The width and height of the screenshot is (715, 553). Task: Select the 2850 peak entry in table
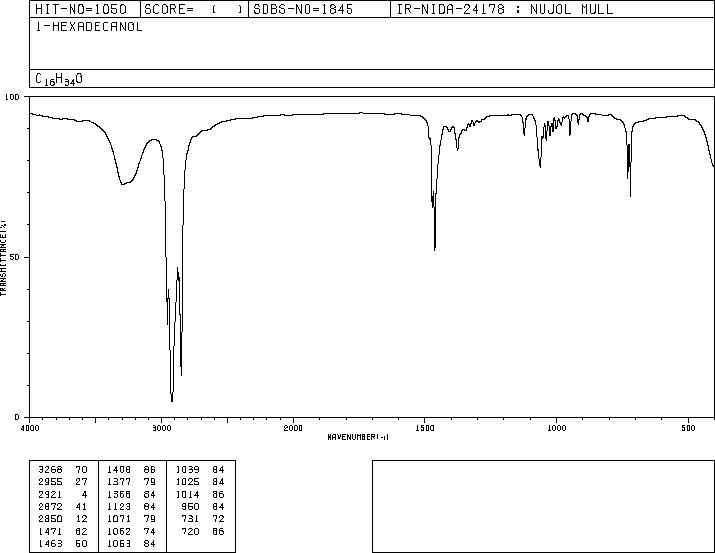[63, 519]
